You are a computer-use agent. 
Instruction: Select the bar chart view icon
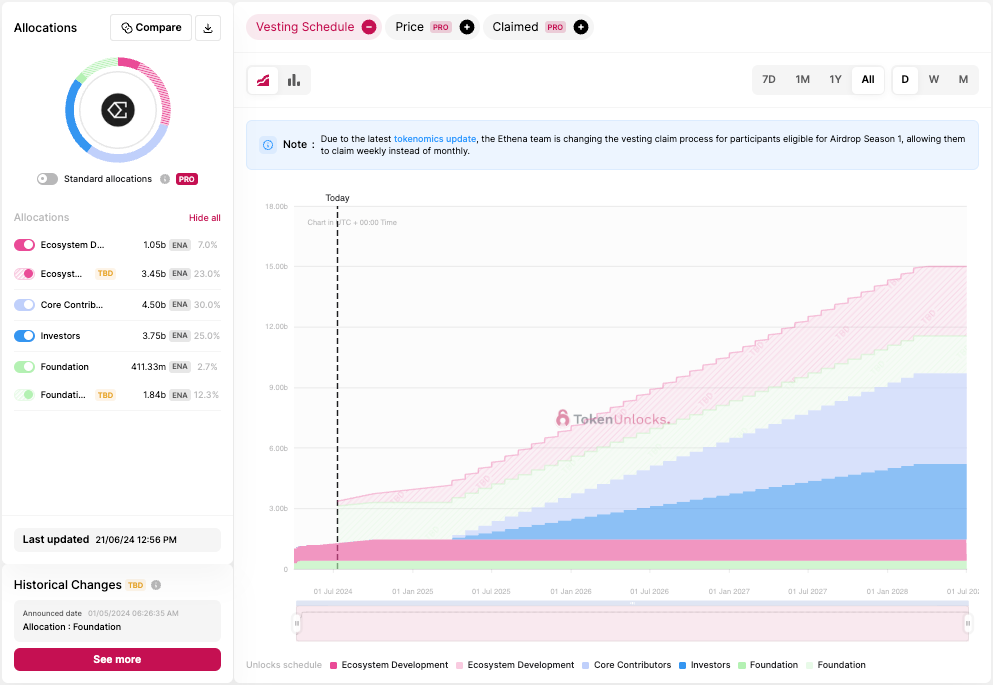pyautogui.click(x=294, y=80)
